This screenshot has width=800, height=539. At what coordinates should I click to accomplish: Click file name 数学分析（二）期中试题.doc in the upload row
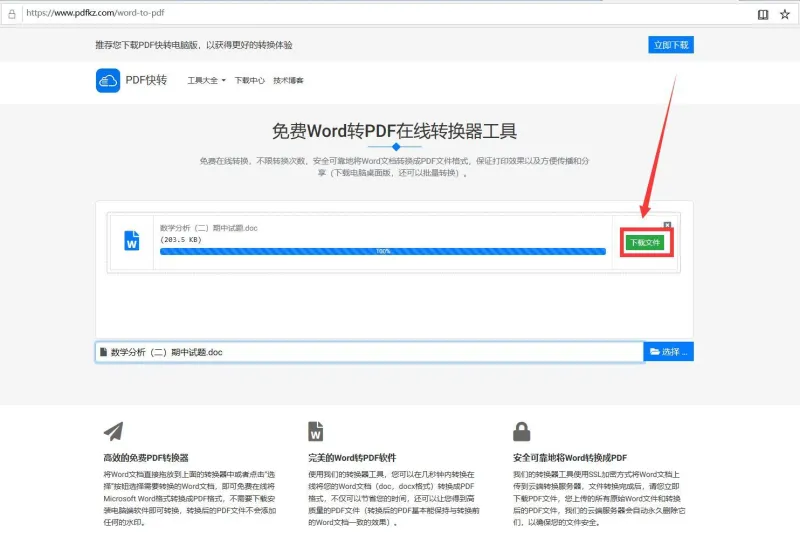(209, 228)
